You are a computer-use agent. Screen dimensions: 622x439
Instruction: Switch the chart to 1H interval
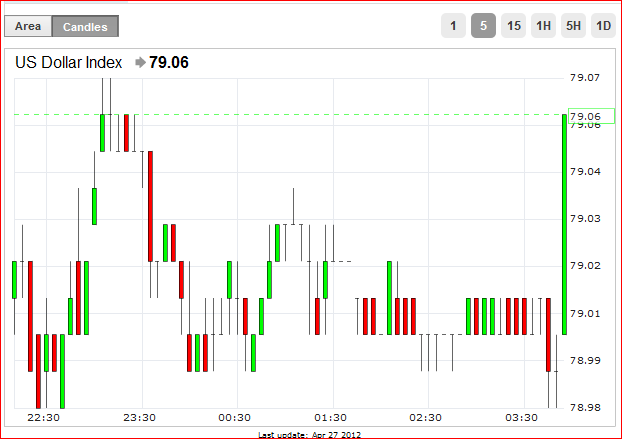[543, 26]
